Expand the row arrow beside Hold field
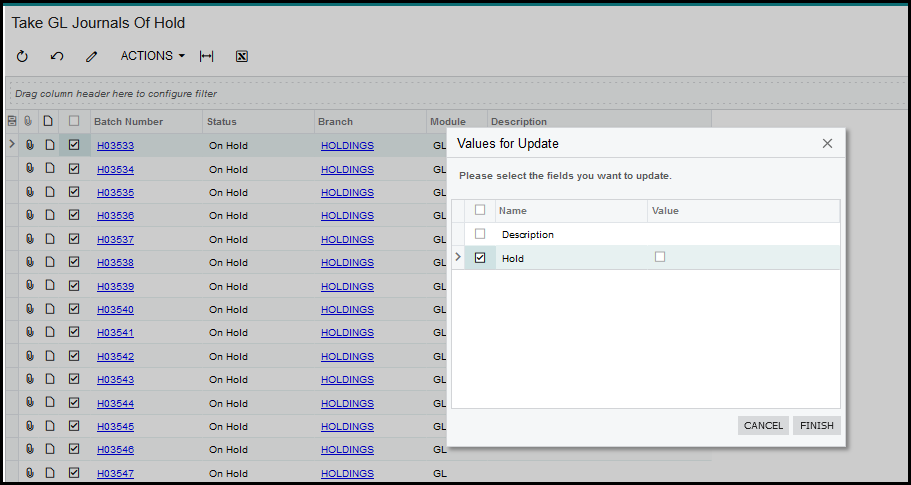This screenshot has height=485, width=911. tap(459, 258)
